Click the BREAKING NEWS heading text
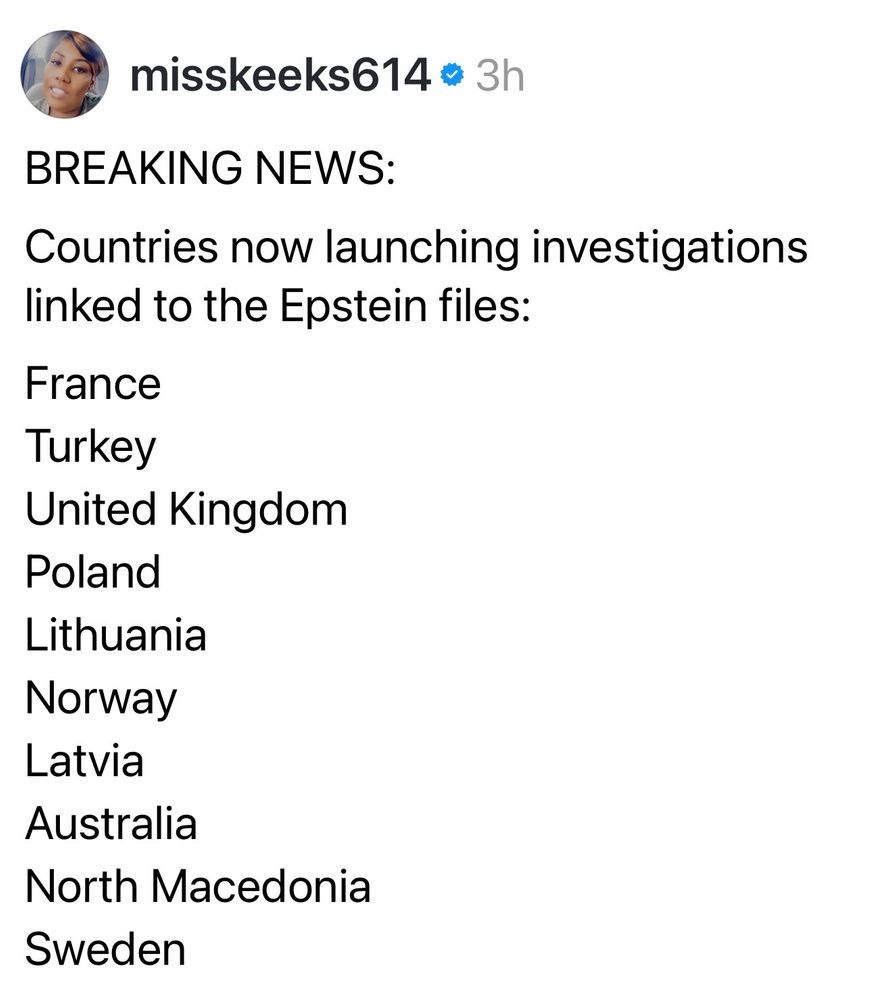The width and height of the screenshot is (892, 1000). (x=209, y=170)
